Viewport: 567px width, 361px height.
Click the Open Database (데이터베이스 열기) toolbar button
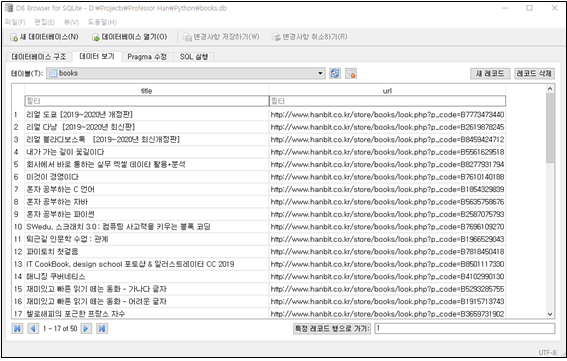click(129, 37)
